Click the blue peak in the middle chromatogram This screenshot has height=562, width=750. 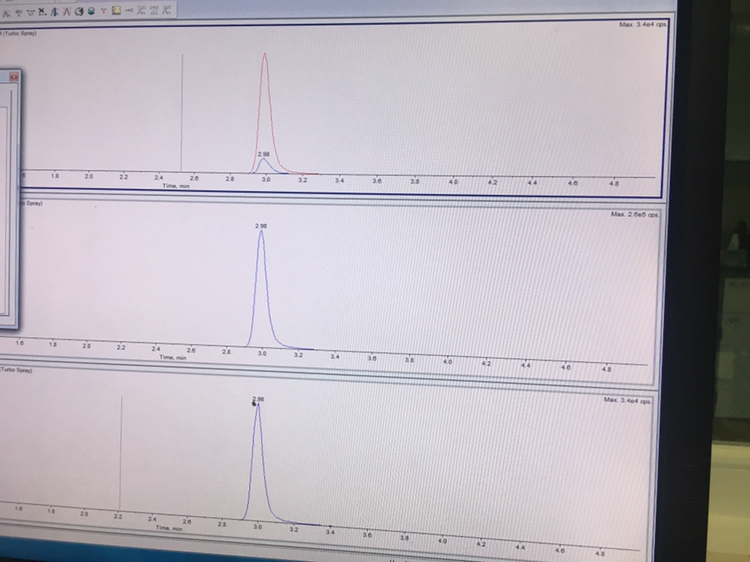[x=262, y=287]
